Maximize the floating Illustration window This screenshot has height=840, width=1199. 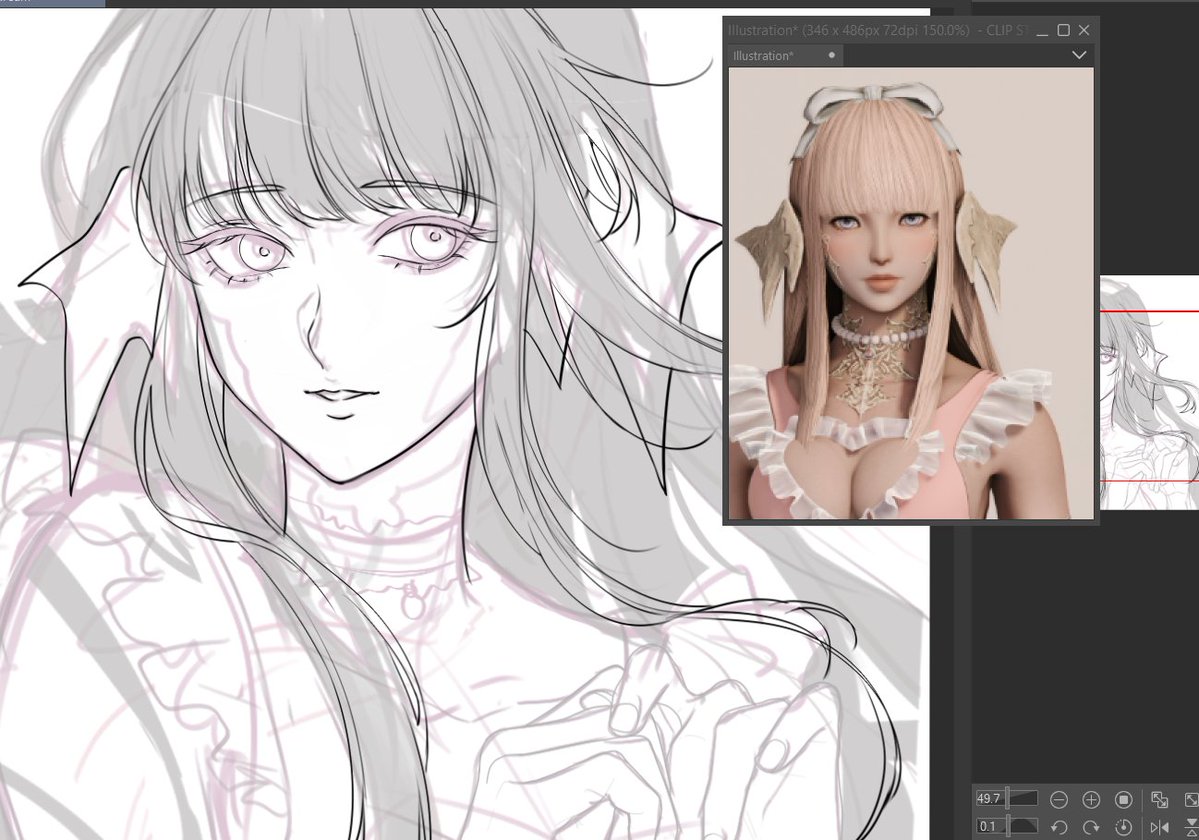click(1063, 30)
